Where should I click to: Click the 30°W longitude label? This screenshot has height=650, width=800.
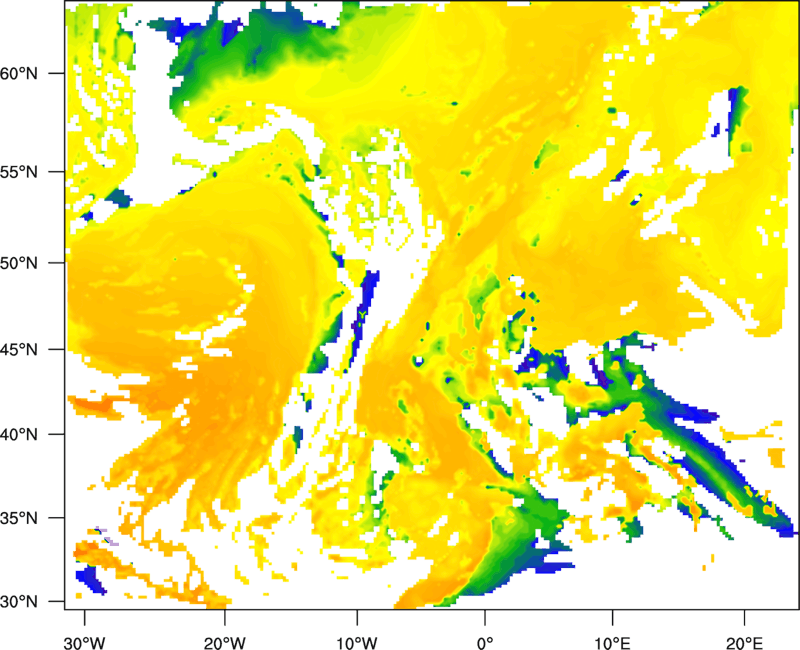(x=84, y=643)
